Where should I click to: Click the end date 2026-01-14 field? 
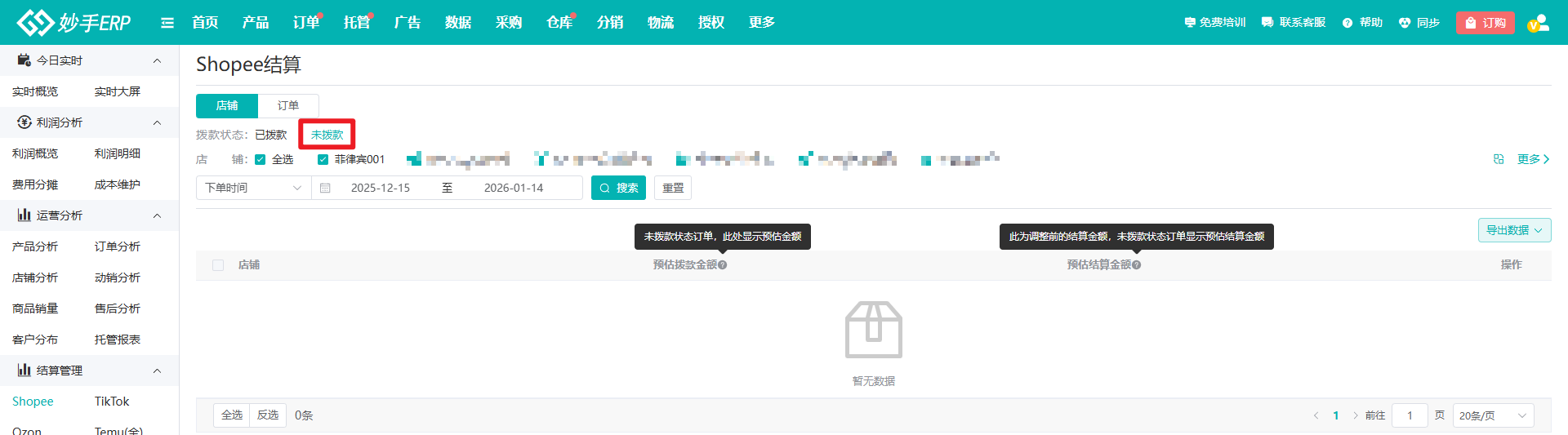point(514,188)
